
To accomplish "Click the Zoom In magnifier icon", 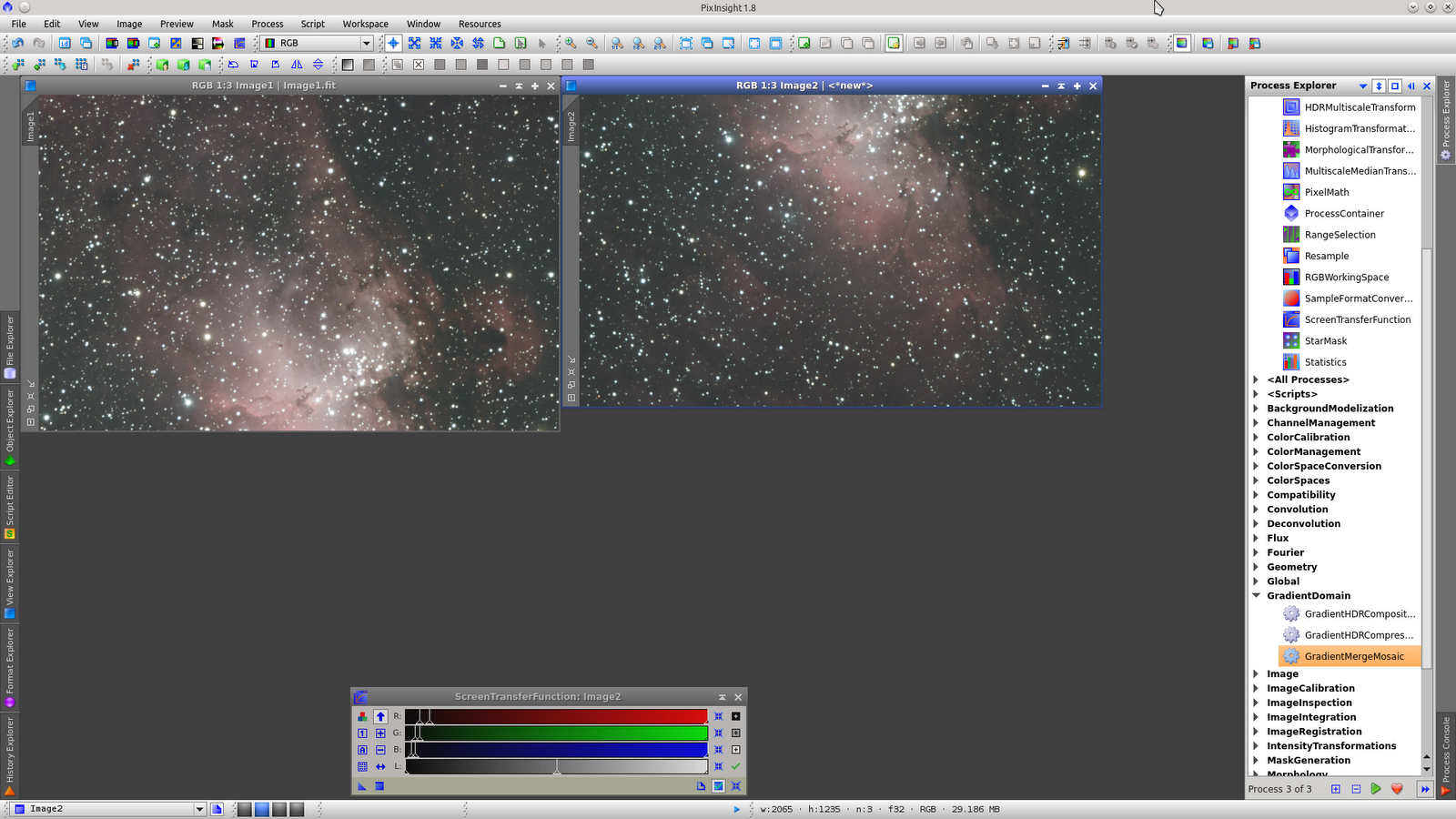I will coord(571,43).
